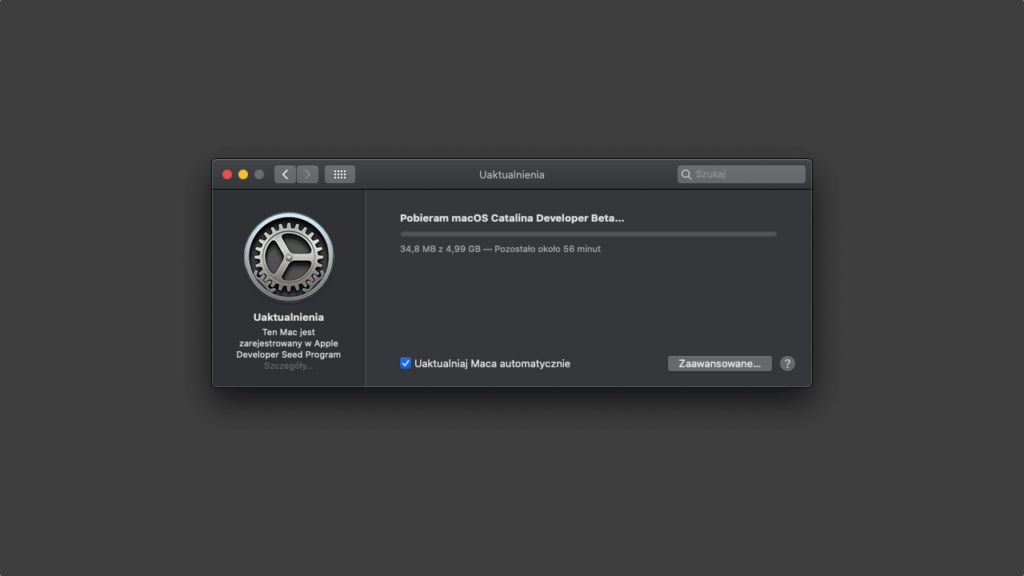Open the grid of all preference panes

pos(340,174)
